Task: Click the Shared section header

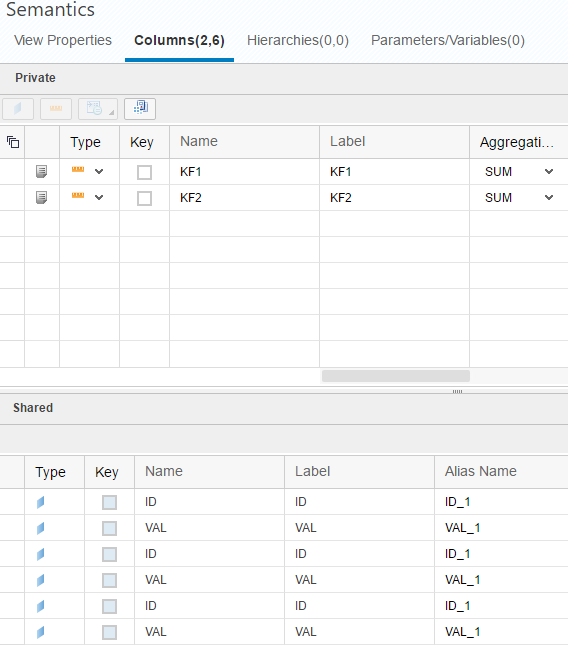Action: (x=33, y=408)
